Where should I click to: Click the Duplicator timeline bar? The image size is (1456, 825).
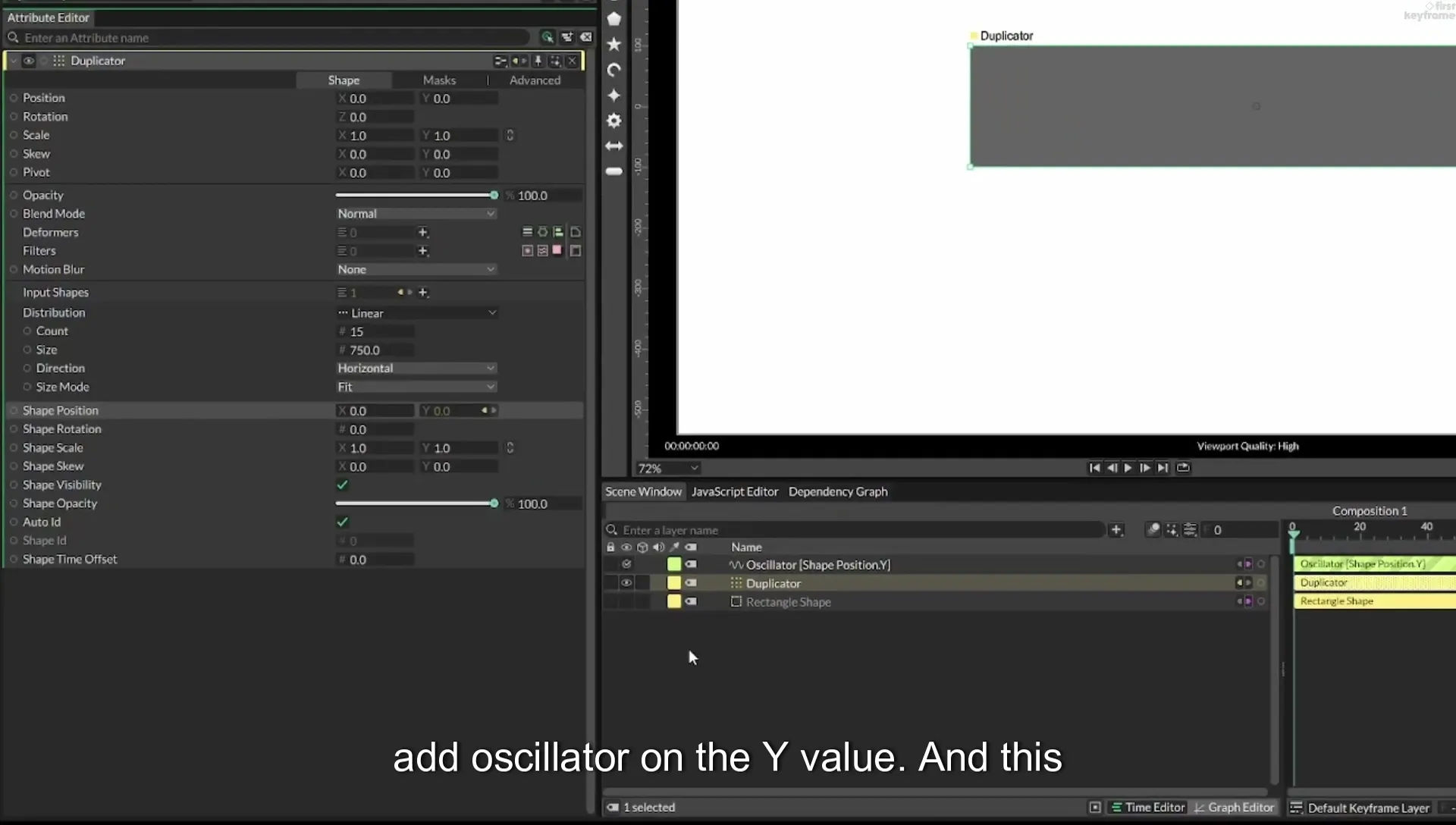(1375, 583)
